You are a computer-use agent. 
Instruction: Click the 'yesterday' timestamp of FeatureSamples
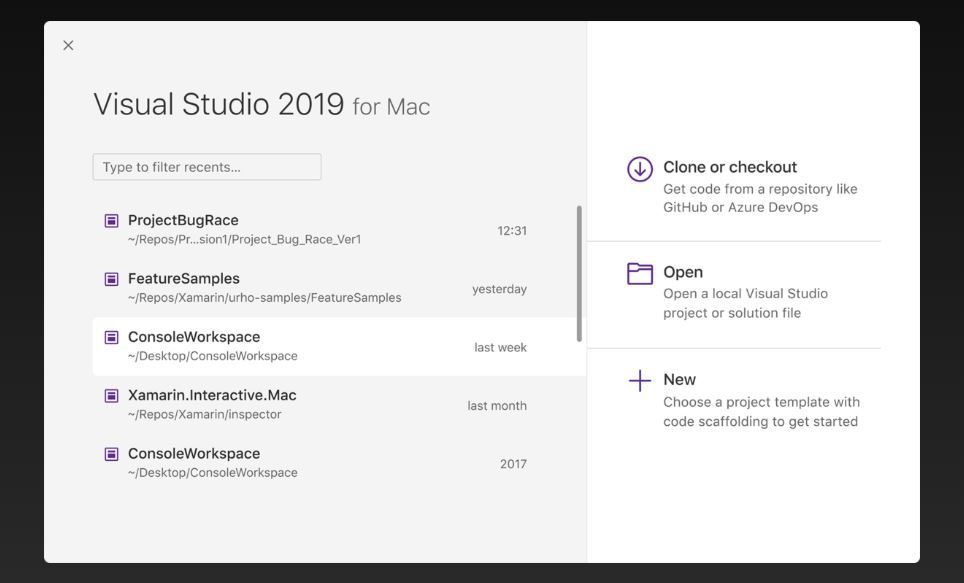pos(499,289)
